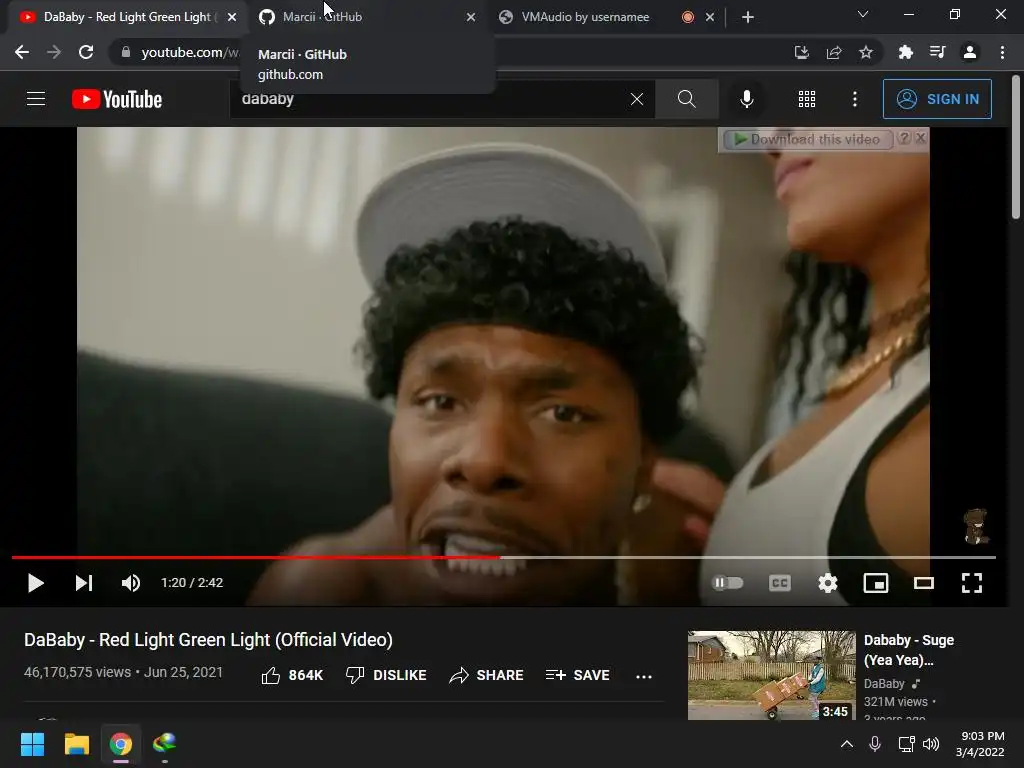This screenshot has height=768, width=1024.
Task: Close the Marcii GitHub tab
Action: click(x=471, y=17)
